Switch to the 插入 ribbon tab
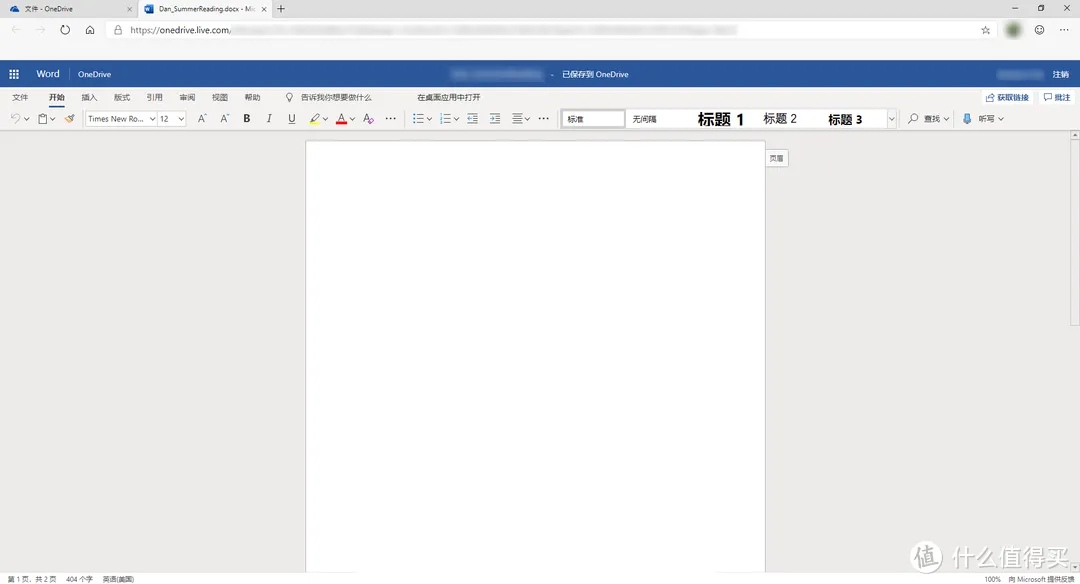 click(x=89, y=98)
